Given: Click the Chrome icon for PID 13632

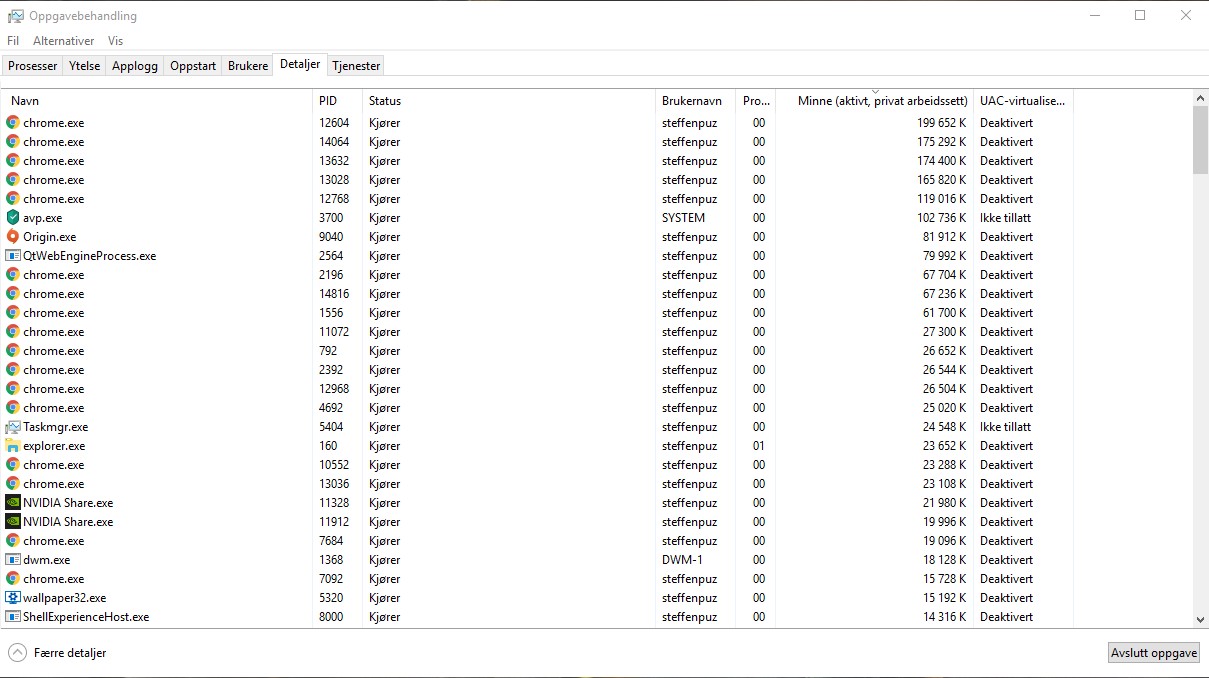Looking at the screenshot, I should [13, 160].
